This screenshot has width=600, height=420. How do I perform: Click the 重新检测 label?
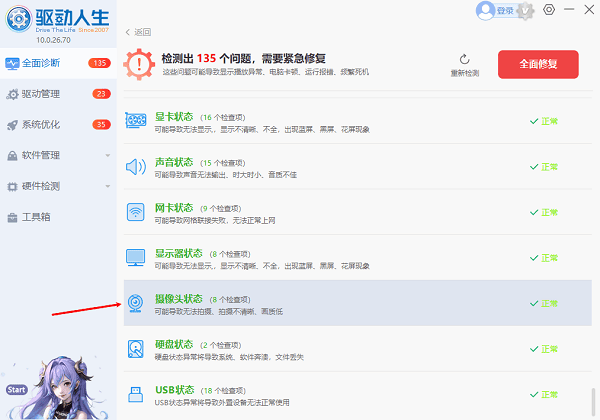[465, 73]
